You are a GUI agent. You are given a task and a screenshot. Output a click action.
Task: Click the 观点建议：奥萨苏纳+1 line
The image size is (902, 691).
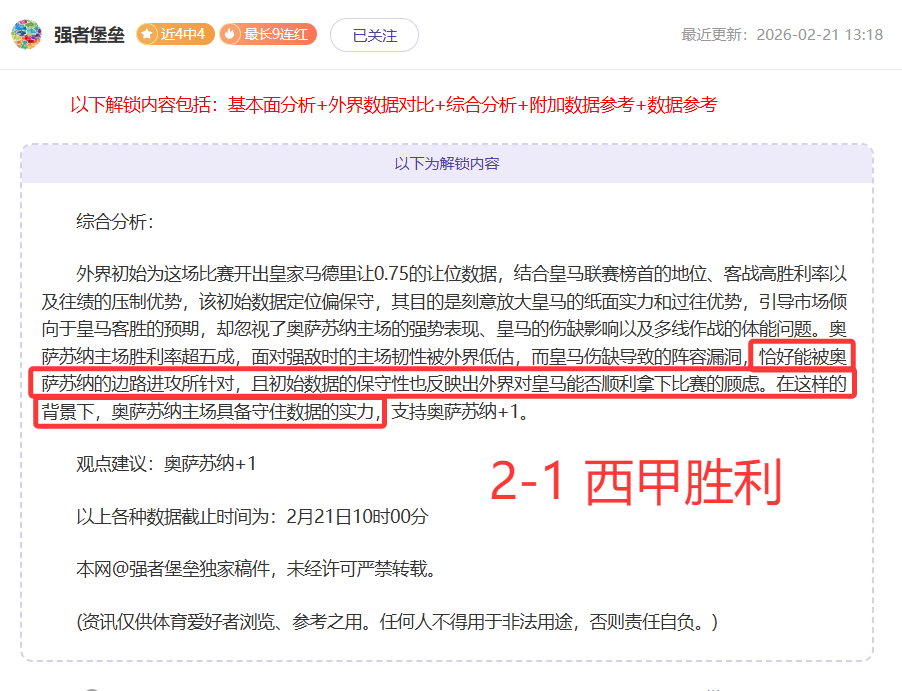coord(167,464)
